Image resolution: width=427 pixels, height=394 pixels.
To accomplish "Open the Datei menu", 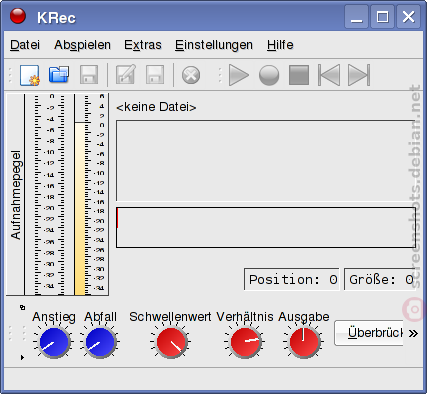I will coord(25,45).
